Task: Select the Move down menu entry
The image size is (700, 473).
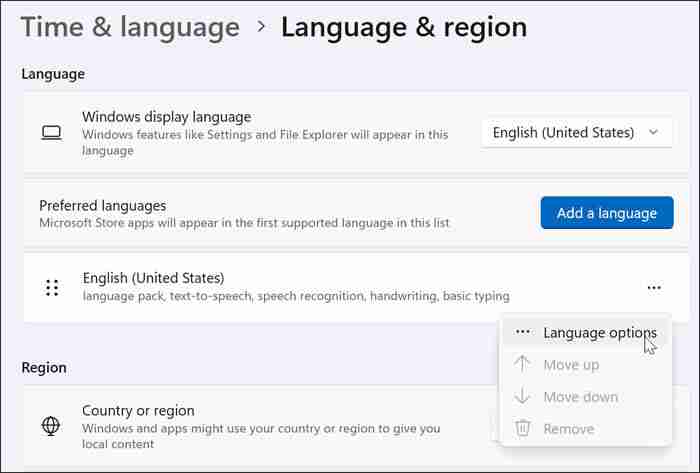Action: (580, 397)
